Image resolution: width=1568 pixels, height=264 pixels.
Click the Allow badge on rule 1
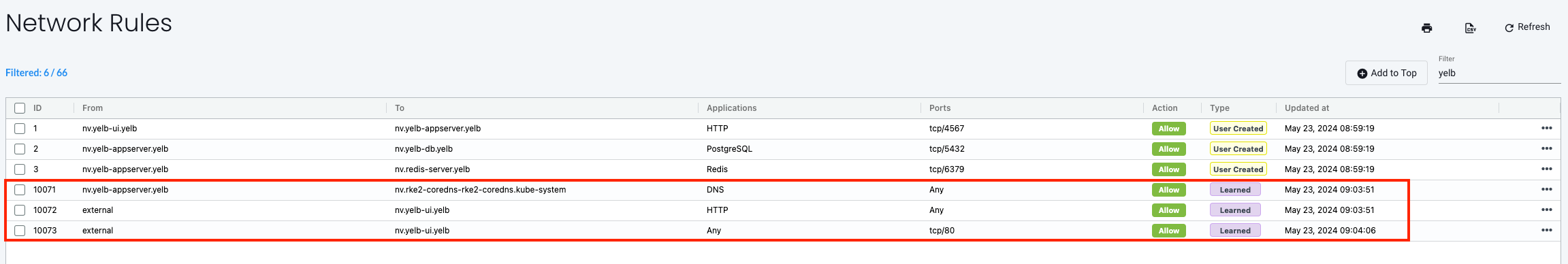(1168, 129)
